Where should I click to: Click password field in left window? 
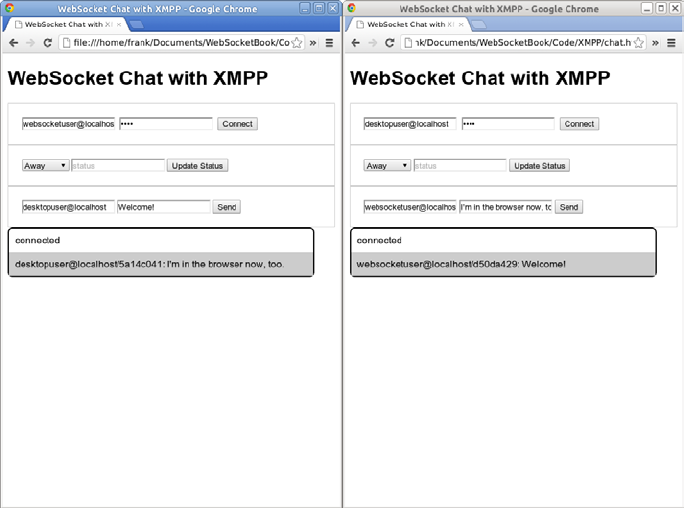point(166,124)
